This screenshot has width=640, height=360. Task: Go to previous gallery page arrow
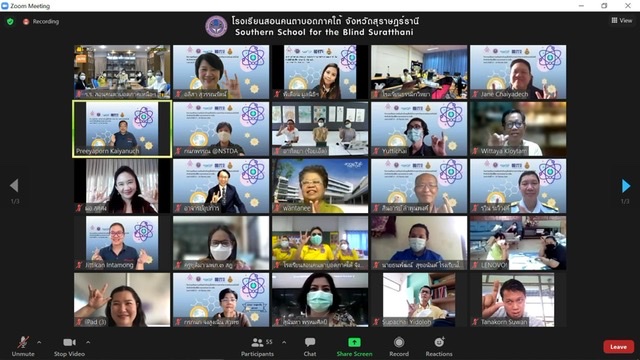14,186
